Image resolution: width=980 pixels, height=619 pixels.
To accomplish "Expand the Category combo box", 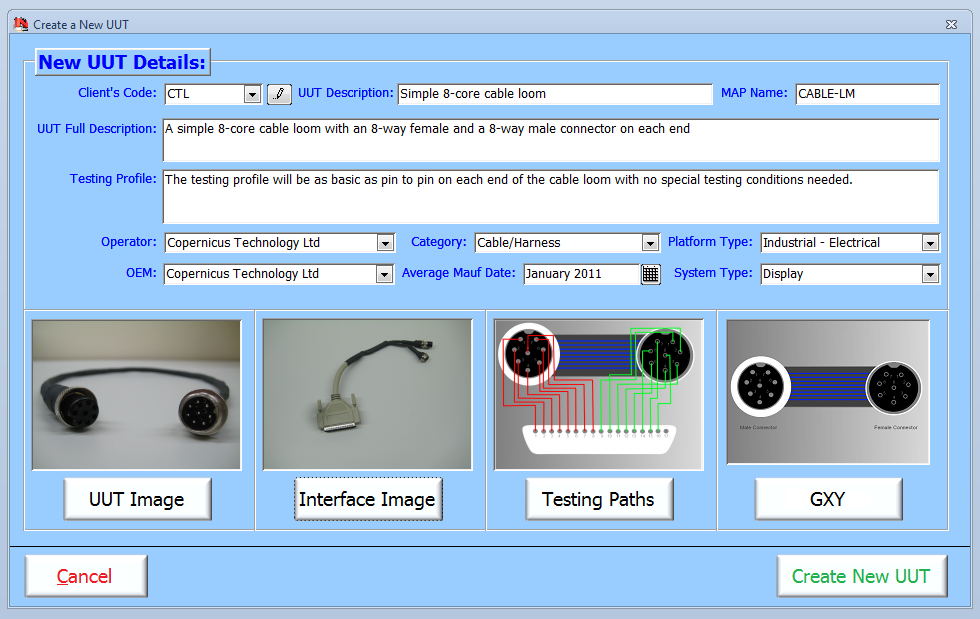I will pos(650,243).
